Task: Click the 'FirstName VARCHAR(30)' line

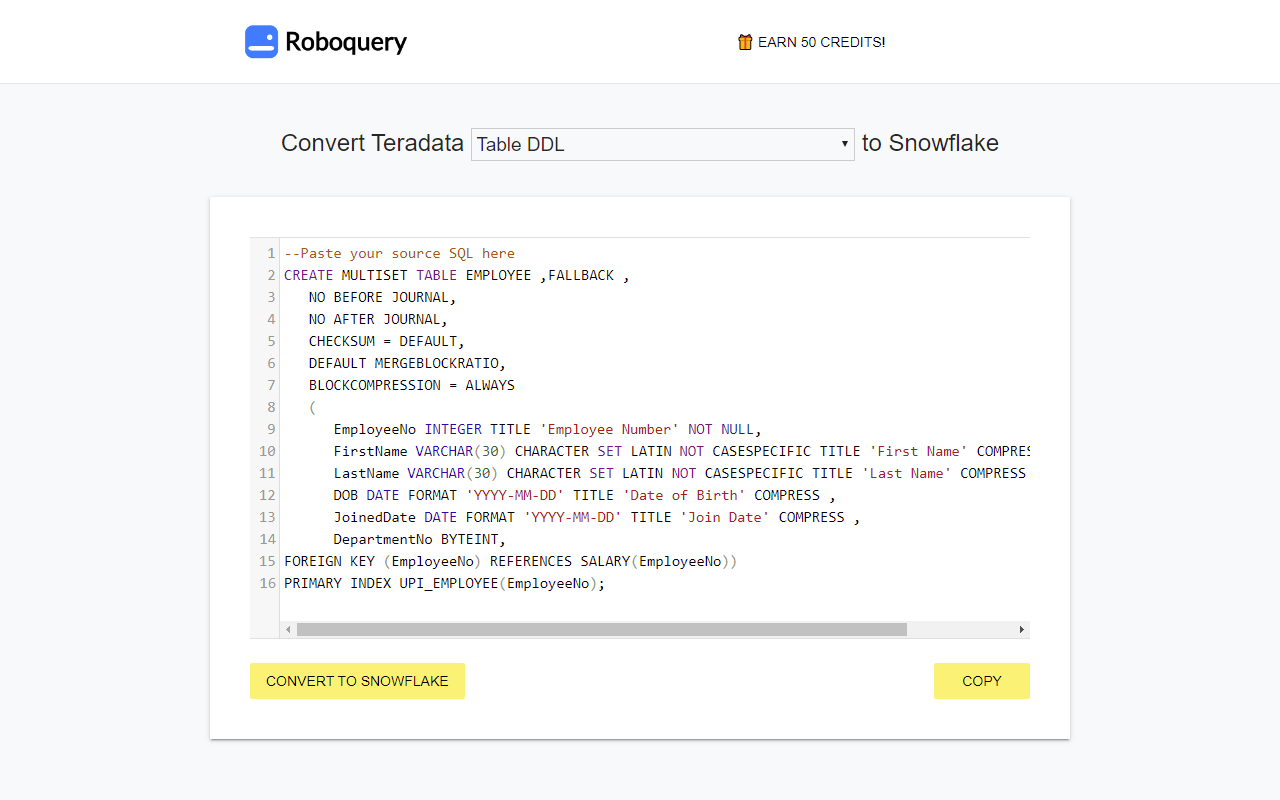Action: click(x=682, y=451)
